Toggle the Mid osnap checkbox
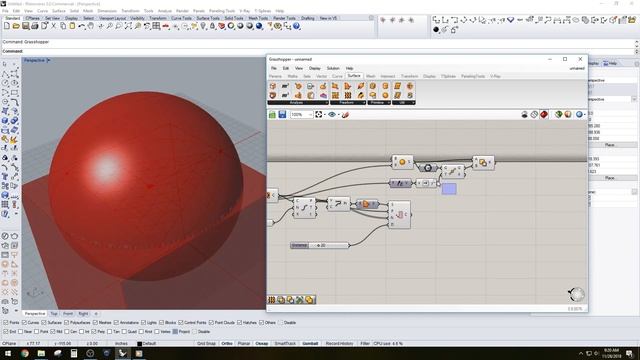This screenshot has width=640, height=360. (53, 332)
